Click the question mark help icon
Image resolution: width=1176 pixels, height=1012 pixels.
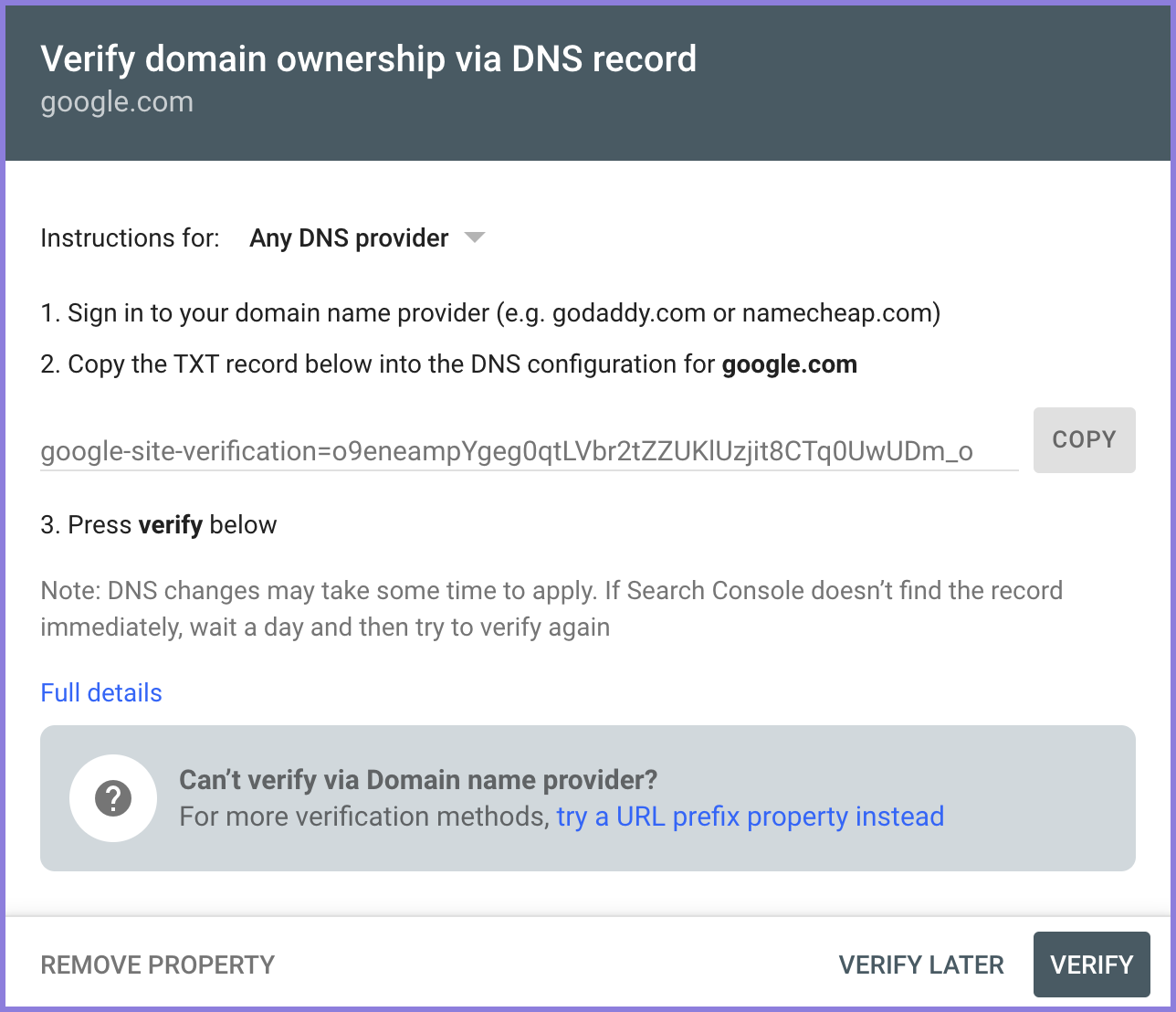coord(113,797)
